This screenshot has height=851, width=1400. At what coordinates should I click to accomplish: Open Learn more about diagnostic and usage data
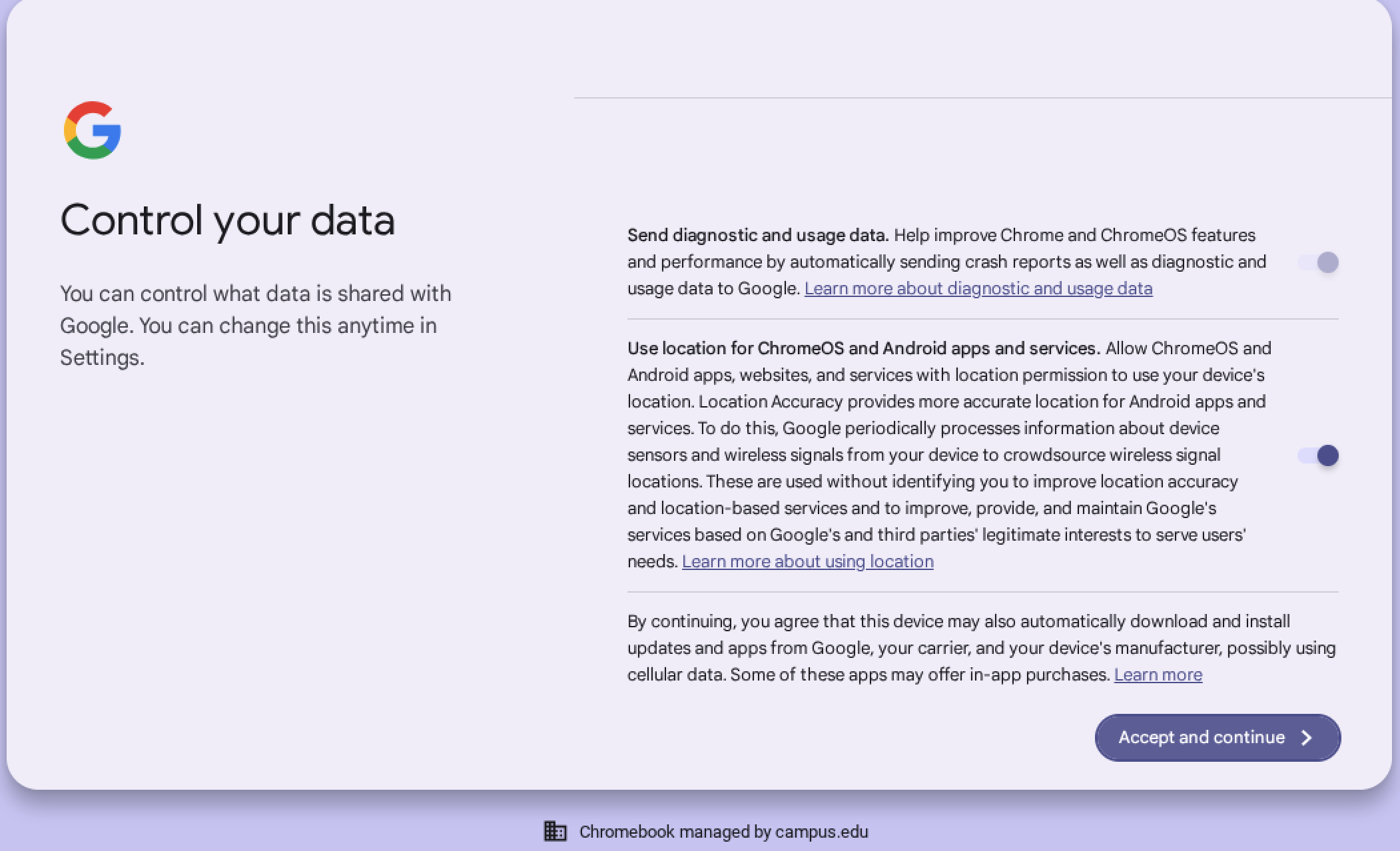tap(978, 288)
